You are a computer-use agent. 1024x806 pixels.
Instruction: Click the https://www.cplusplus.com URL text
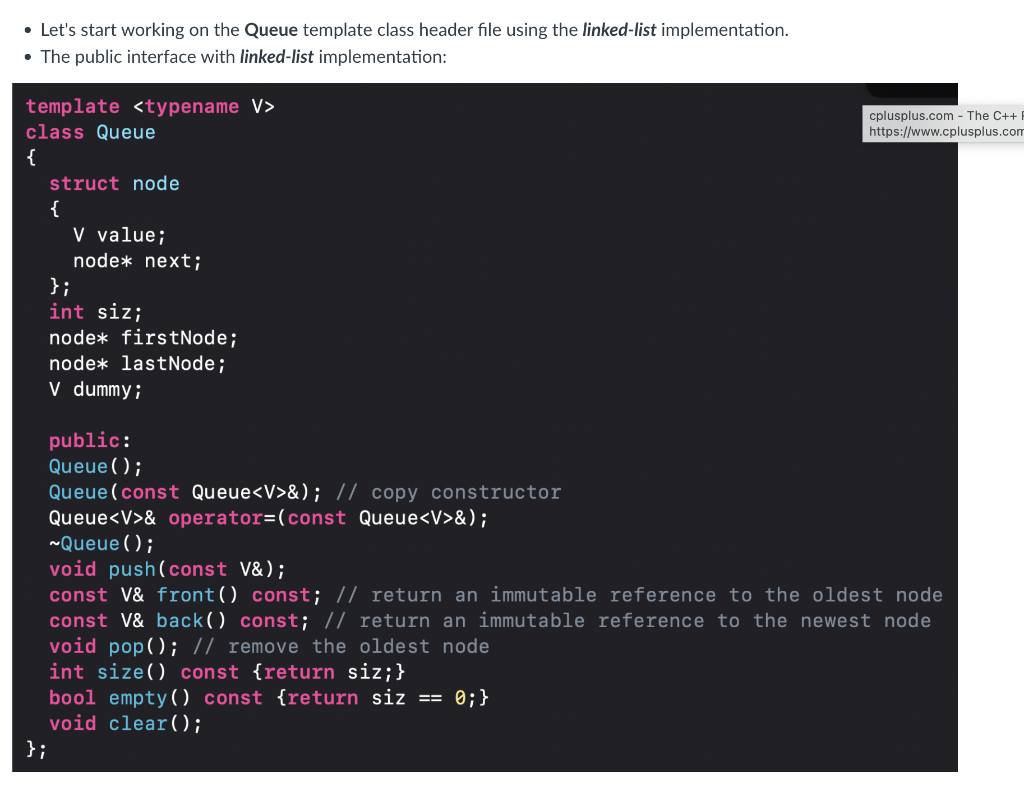[944, 131]
